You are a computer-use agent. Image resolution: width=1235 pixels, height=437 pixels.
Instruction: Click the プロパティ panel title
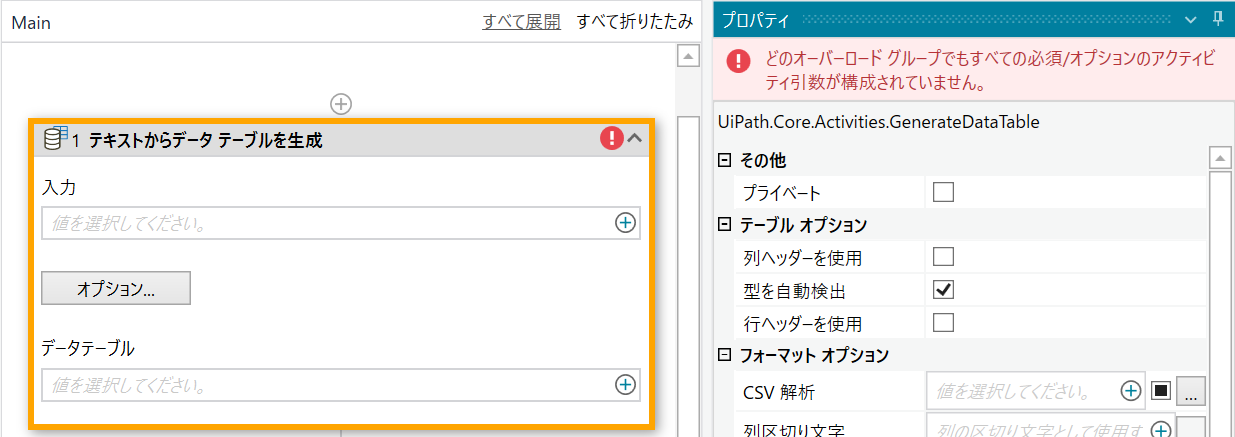[x=755, y=19]
